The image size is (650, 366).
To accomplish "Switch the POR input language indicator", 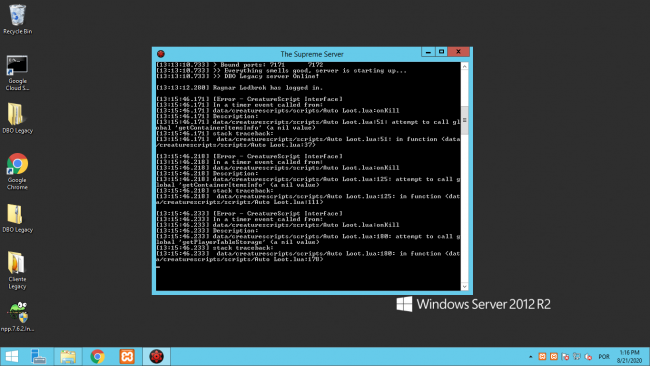I will click(x=604, y=356).
